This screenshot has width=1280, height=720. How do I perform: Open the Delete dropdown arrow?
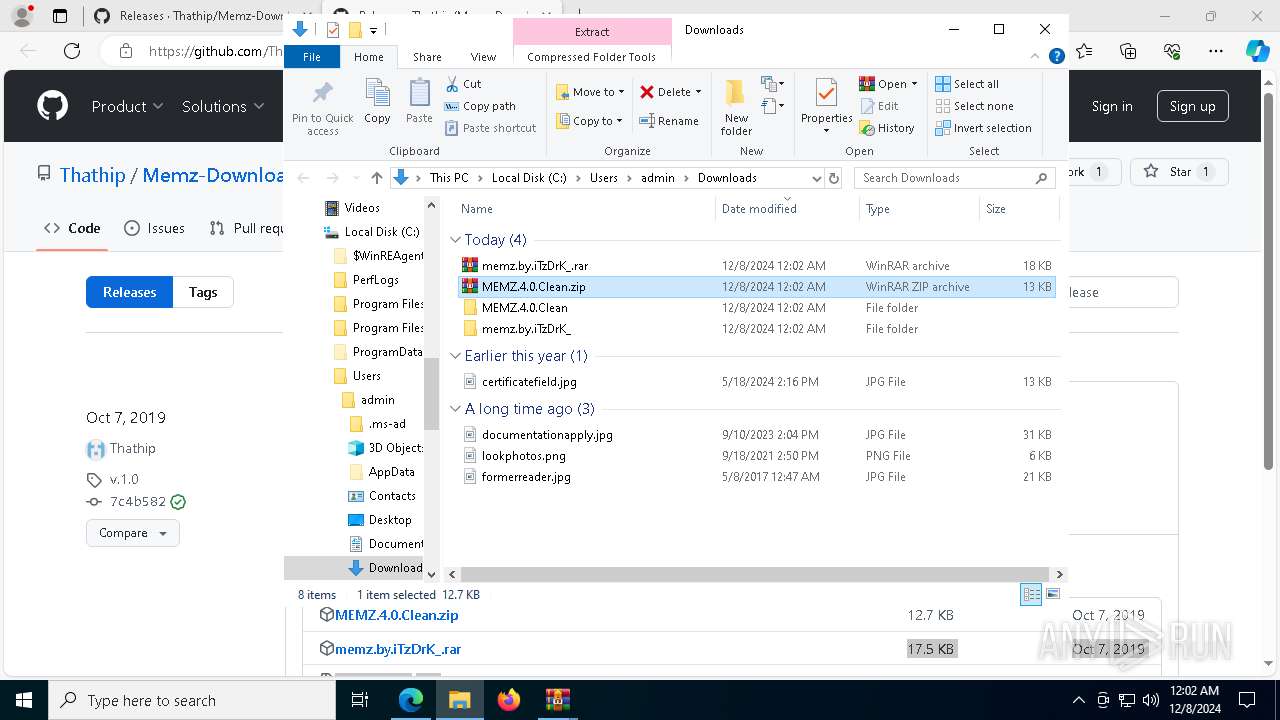(x=698, y=92)
